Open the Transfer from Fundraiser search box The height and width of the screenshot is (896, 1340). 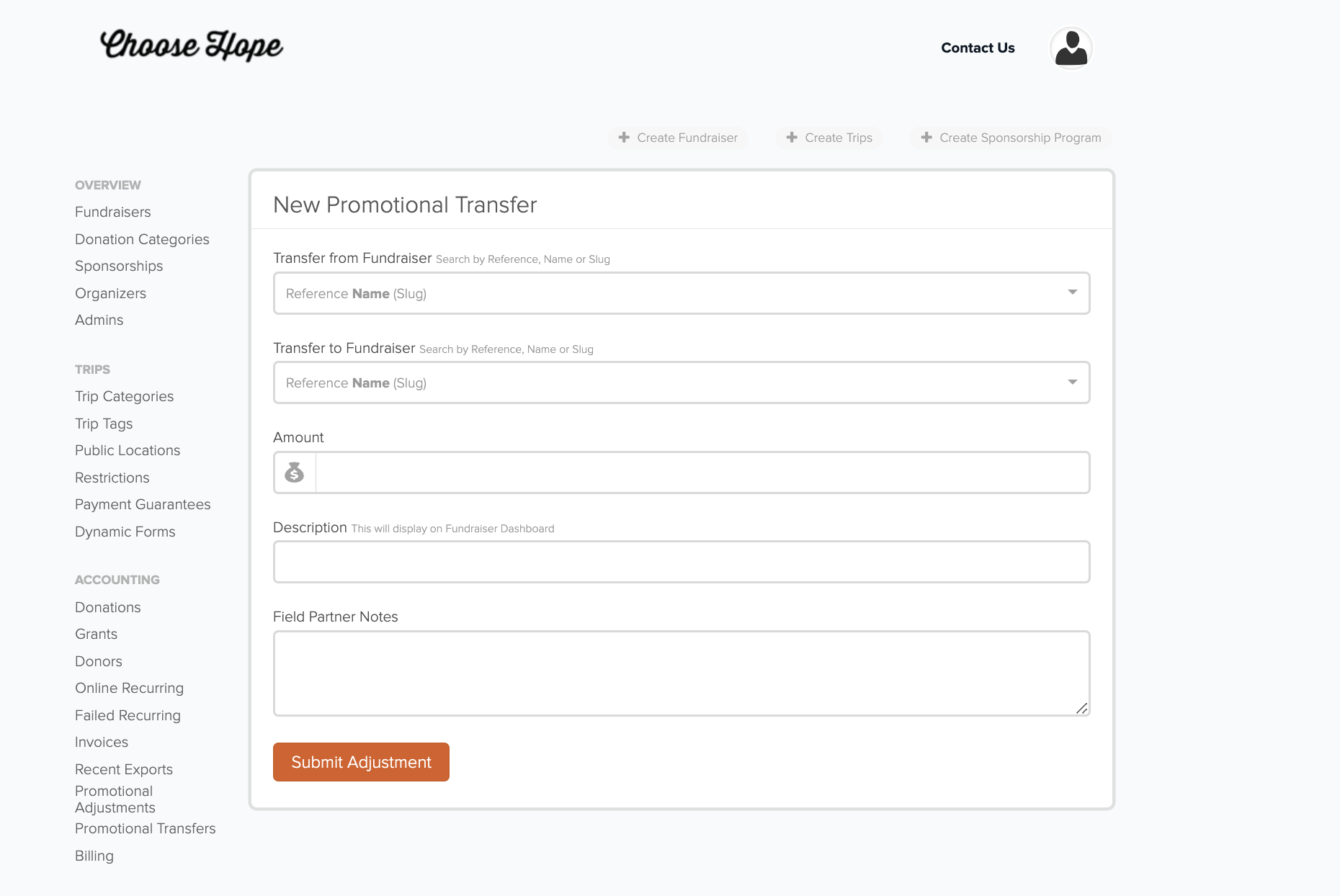pos(682,293)
